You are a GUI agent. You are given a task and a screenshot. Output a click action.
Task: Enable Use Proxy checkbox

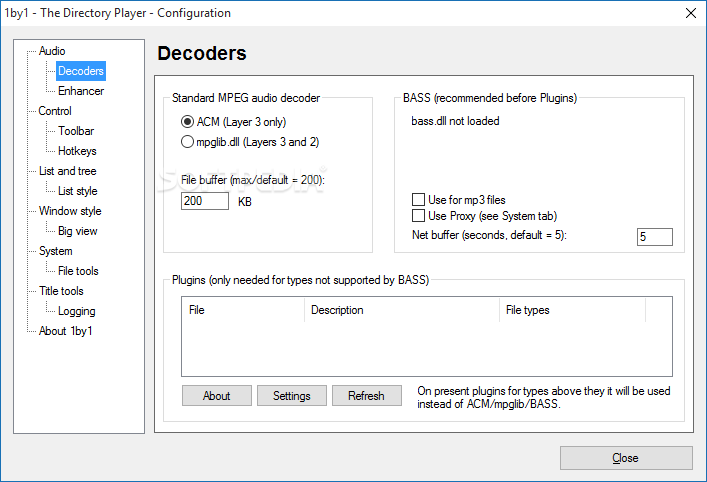point(484,216)
